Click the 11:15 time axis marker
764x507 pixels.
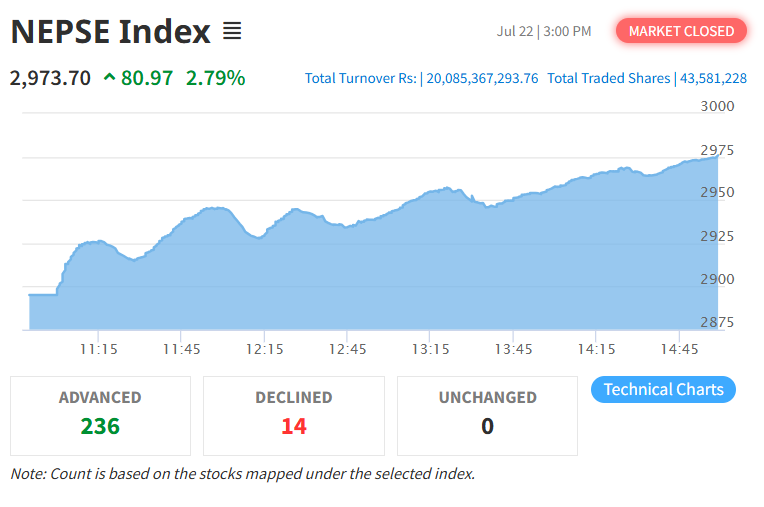99,349
